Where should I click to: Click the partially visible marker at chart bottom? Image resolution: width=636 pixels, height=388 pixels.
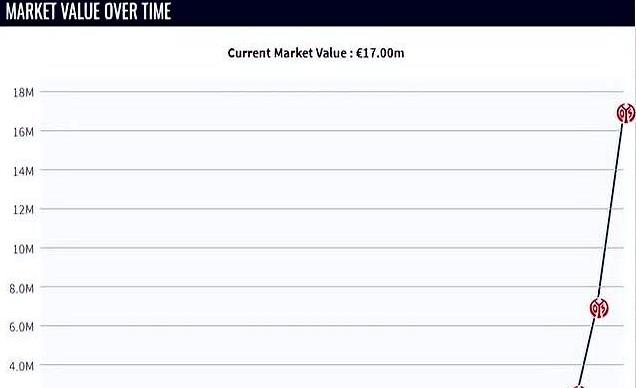(578, 386)
